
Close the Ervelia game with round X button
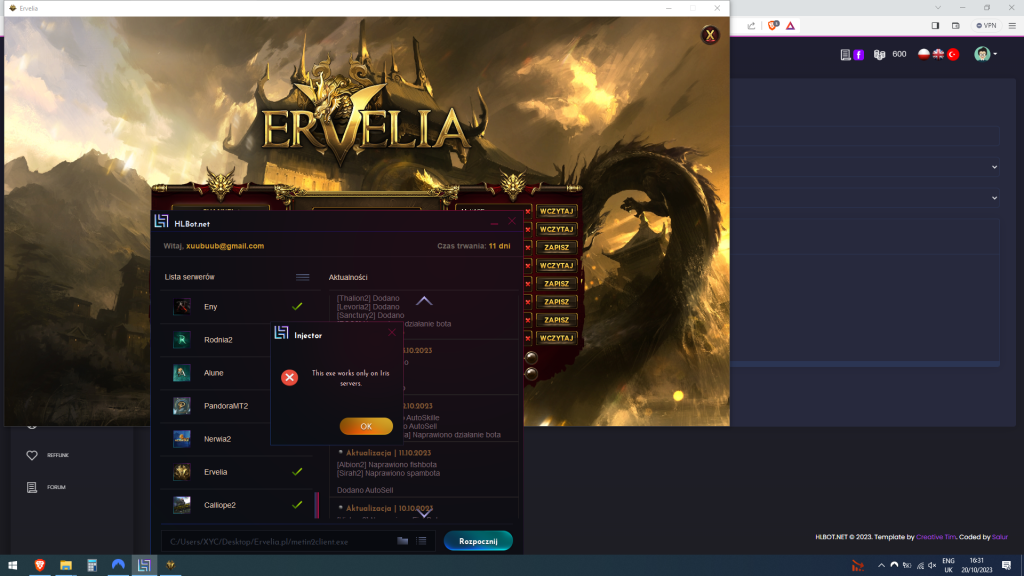tap(710, 36)
